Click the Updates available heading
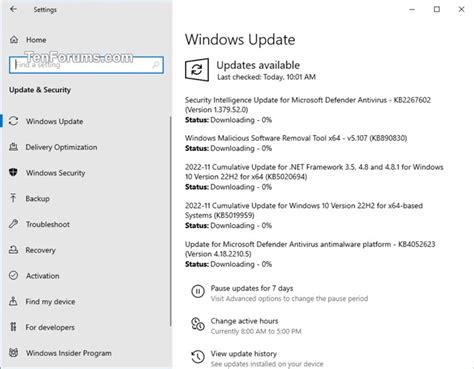 click(258, 65)
